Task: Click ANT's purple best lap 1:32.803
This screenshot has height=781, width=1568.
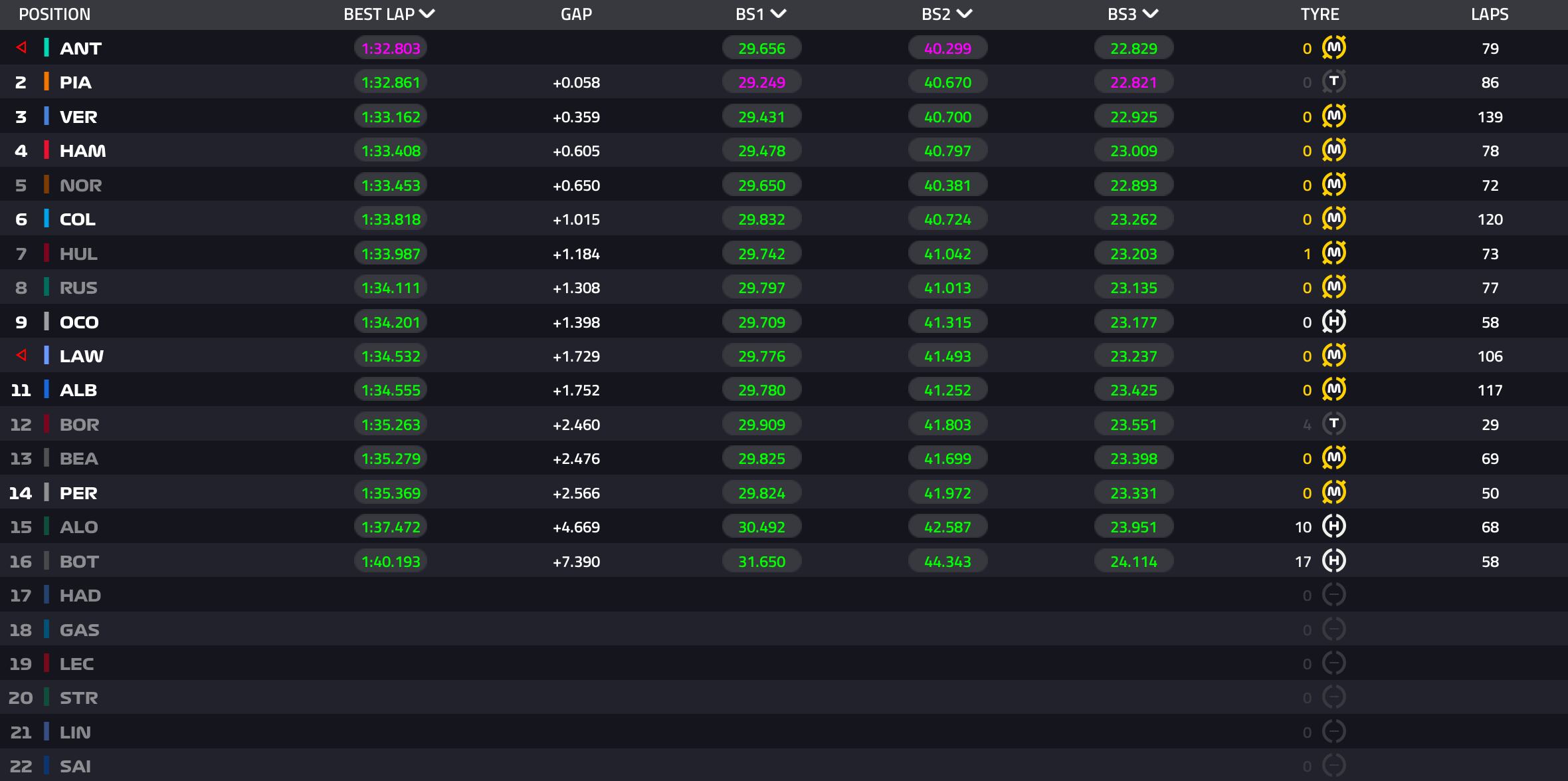Action: (391, 49)
